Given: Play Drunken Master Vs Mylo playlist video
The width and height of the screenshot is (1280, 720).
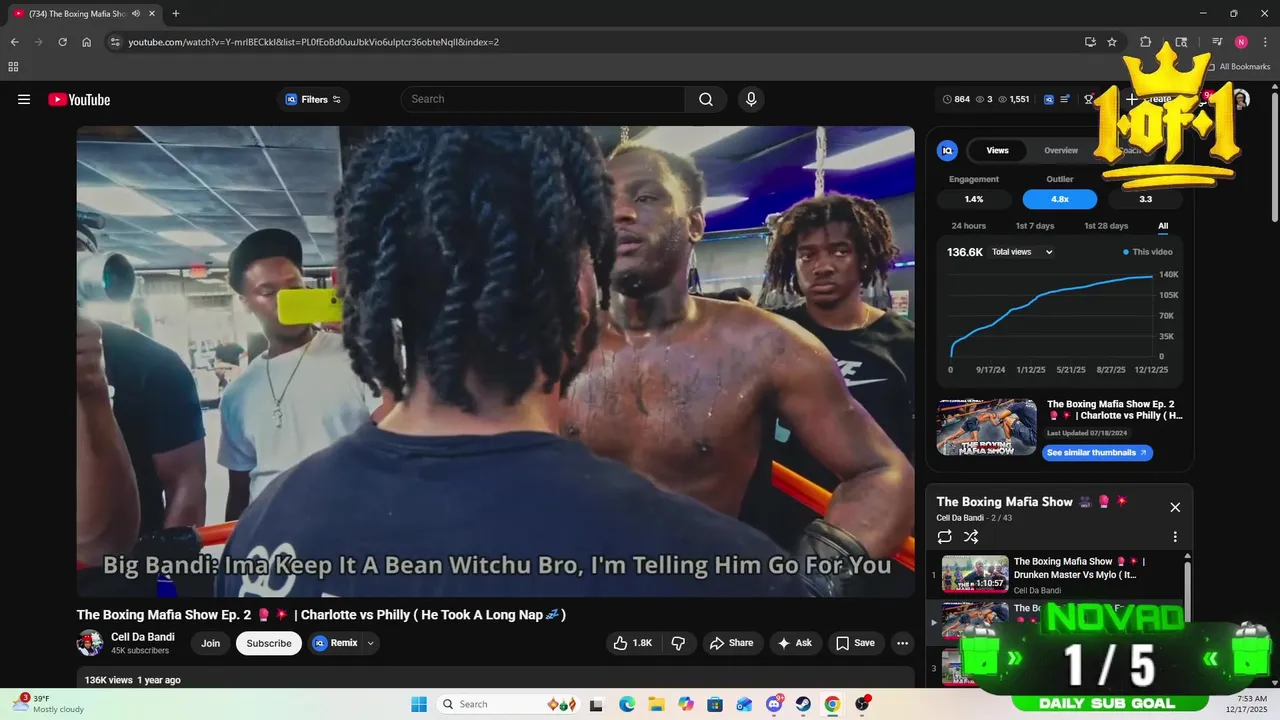Looking at the screenshot, I should [1054, 574].
